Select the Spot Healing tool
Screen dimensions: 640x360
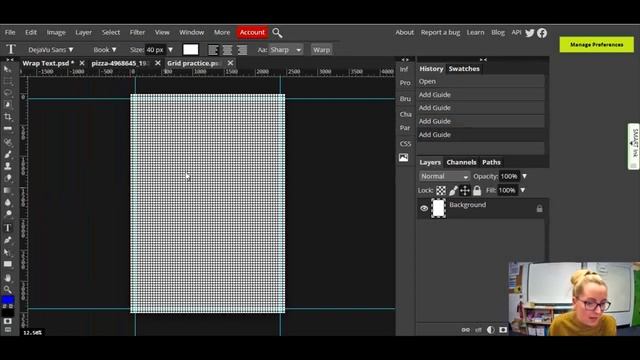click(x=7, y=142)
